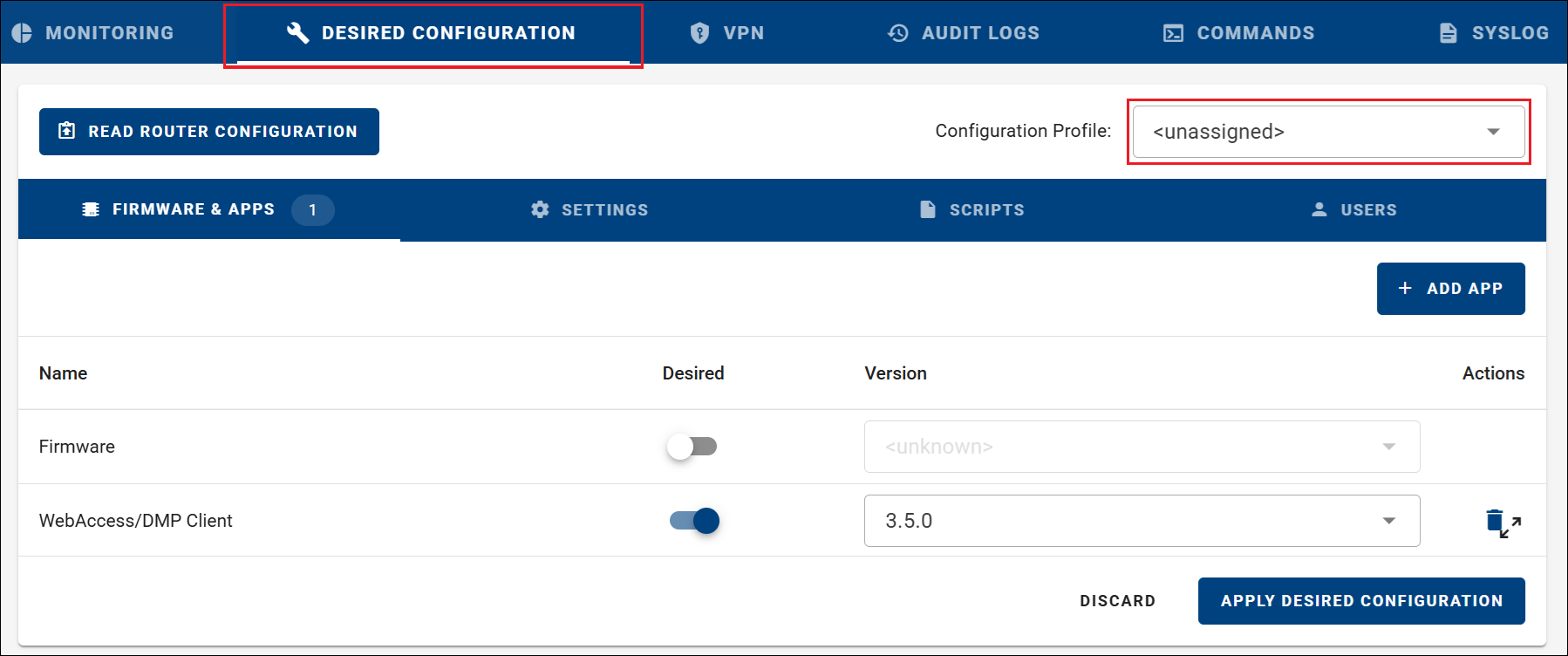The height and width of the screenshot is (656, 1568).
Task: Open the Firmware version dropdown
Action: pyautogui.click(x=1142, y=447)
